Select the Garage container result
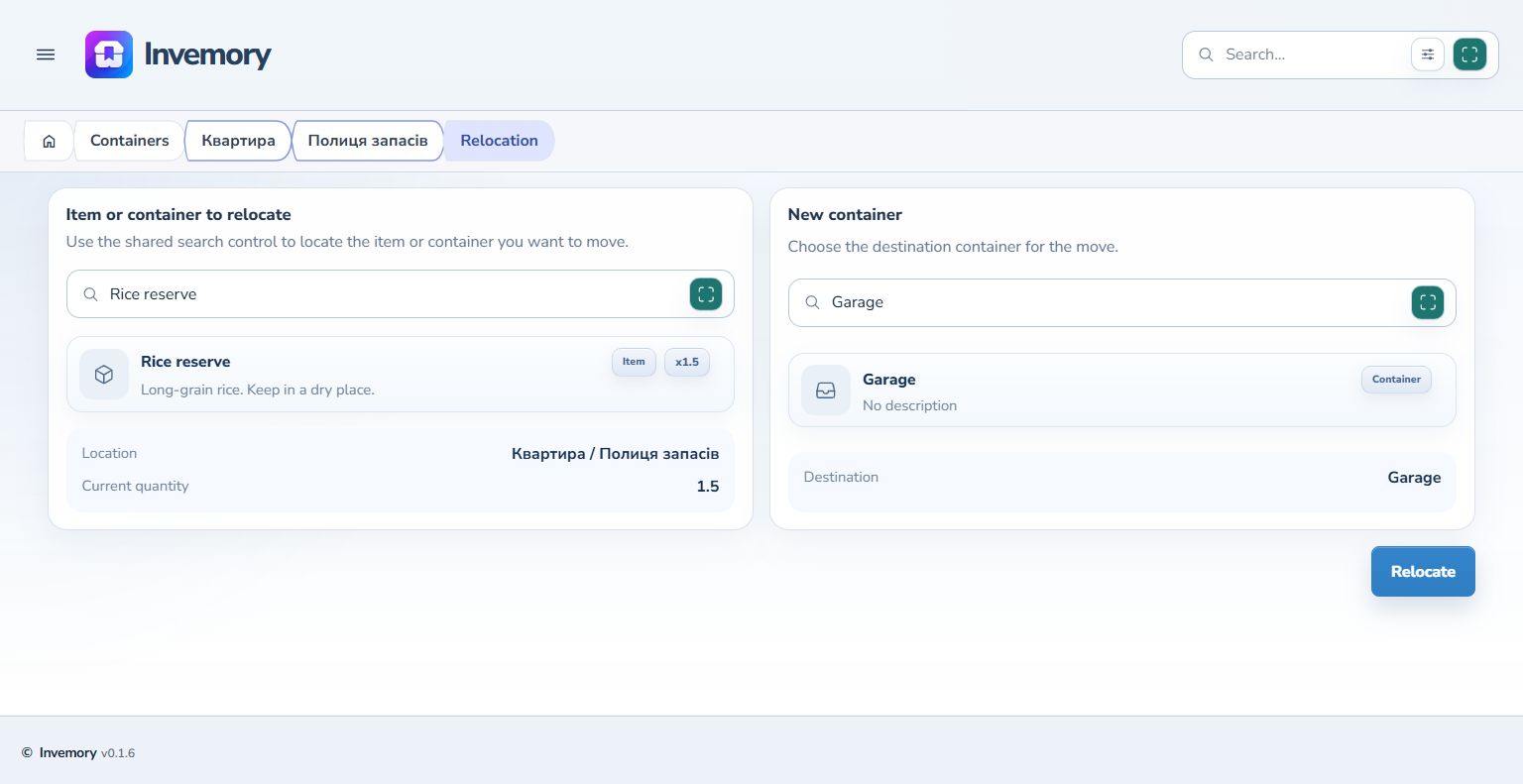Image resolution: width=1523 pixels, height=784 pixels. [x=1122, y=391]
